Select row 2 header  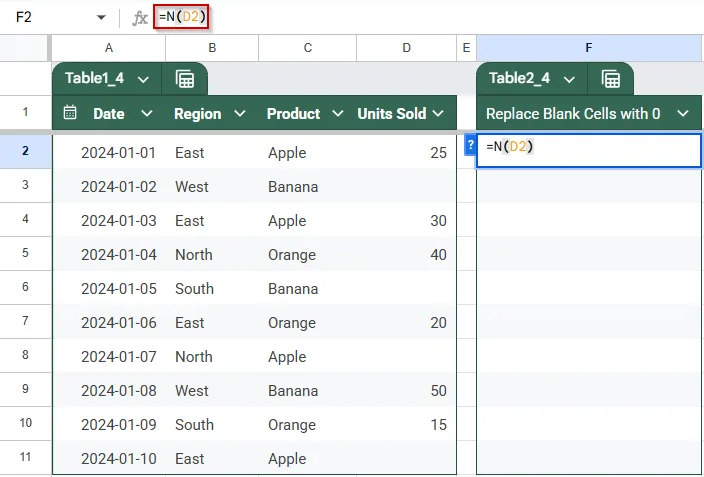pyautogui.click(x=26, y=151)
